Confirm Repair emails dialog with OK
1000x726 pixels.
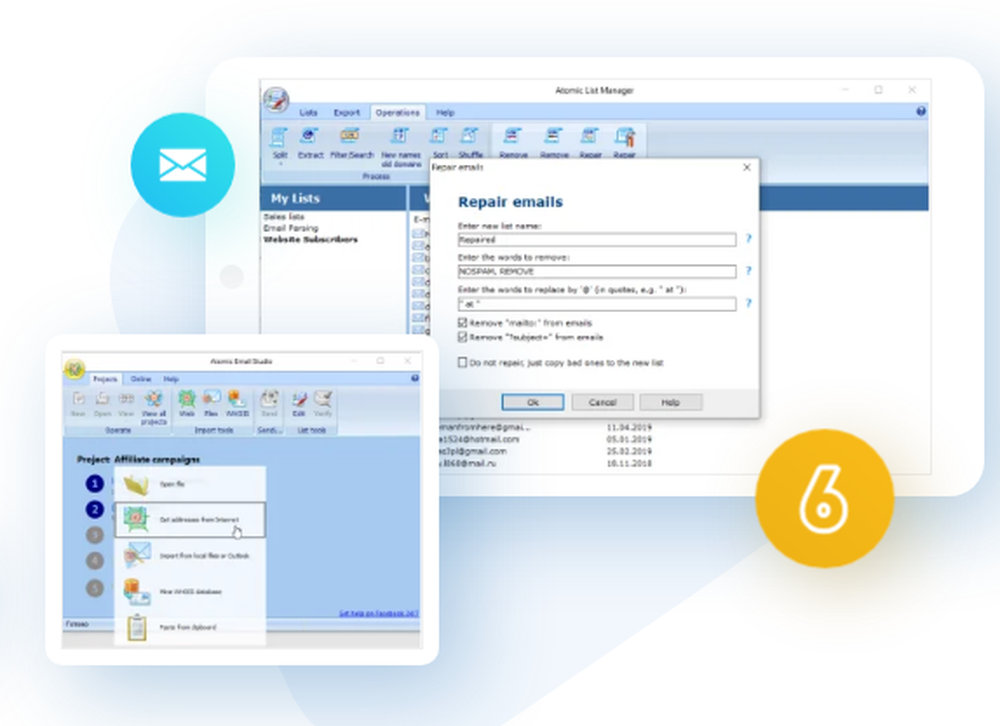point(533,402)
